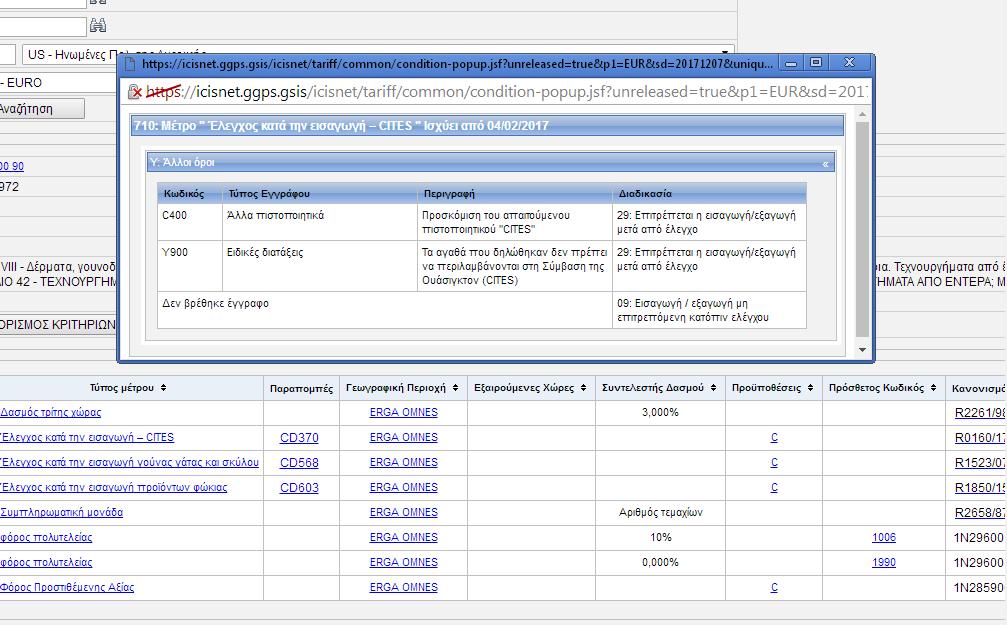Click the EURO currency field
This screenshot has height=625, width=1007.
pyautogui.click(x=58, y=82)
